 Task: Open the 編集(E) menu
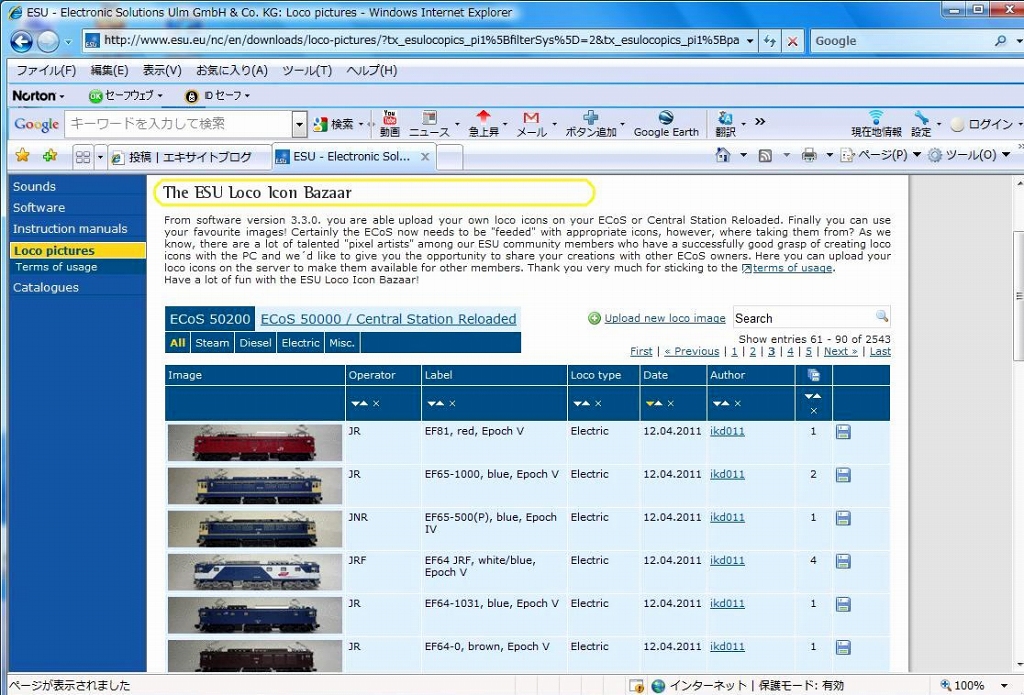[x=109, y=71]
